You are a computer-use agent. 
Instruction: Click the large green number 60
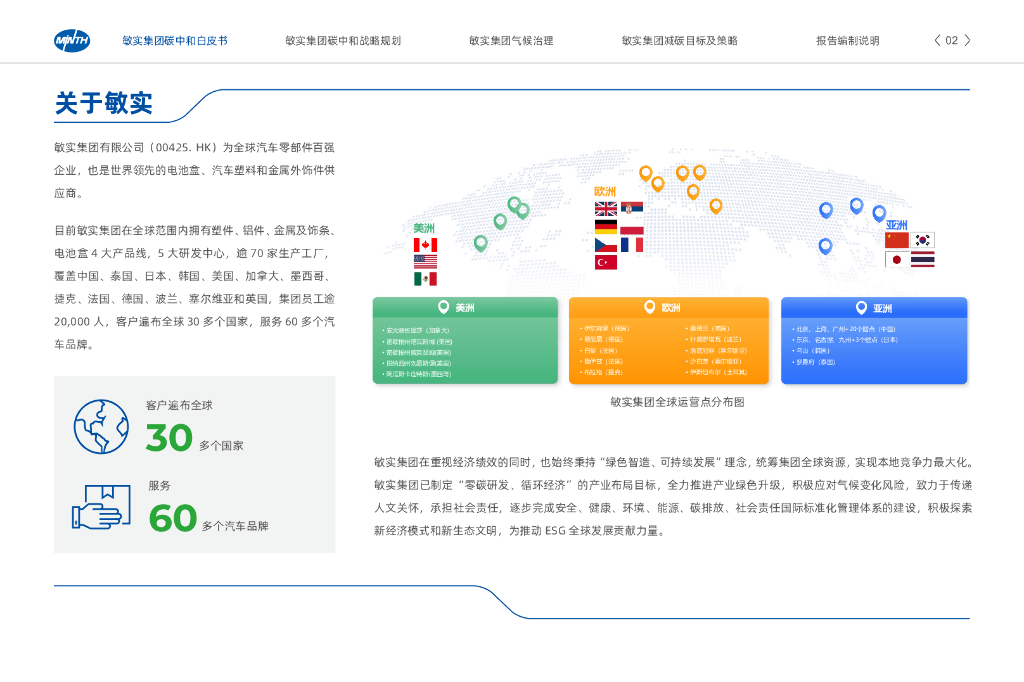click(x=172, y=518)
